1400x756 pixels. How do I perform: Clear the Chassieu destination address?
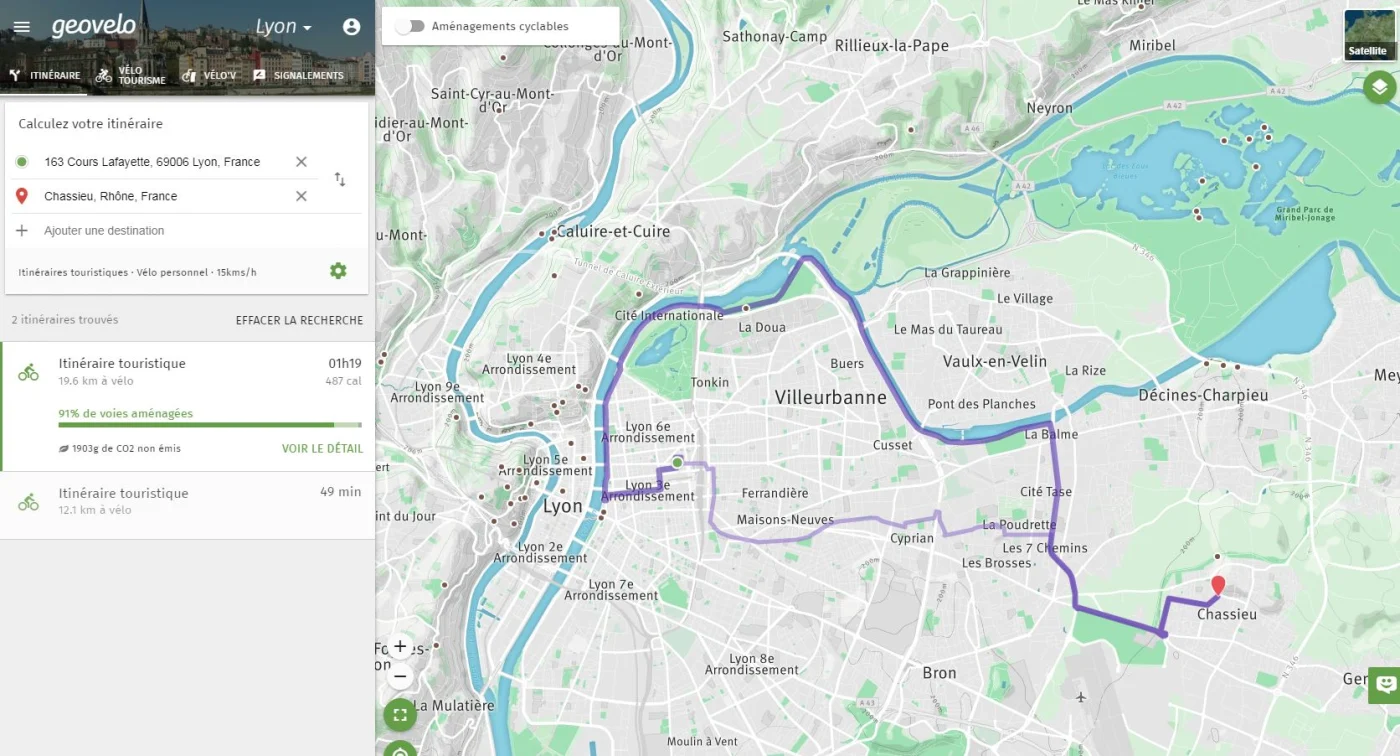[x=301, y=196]
